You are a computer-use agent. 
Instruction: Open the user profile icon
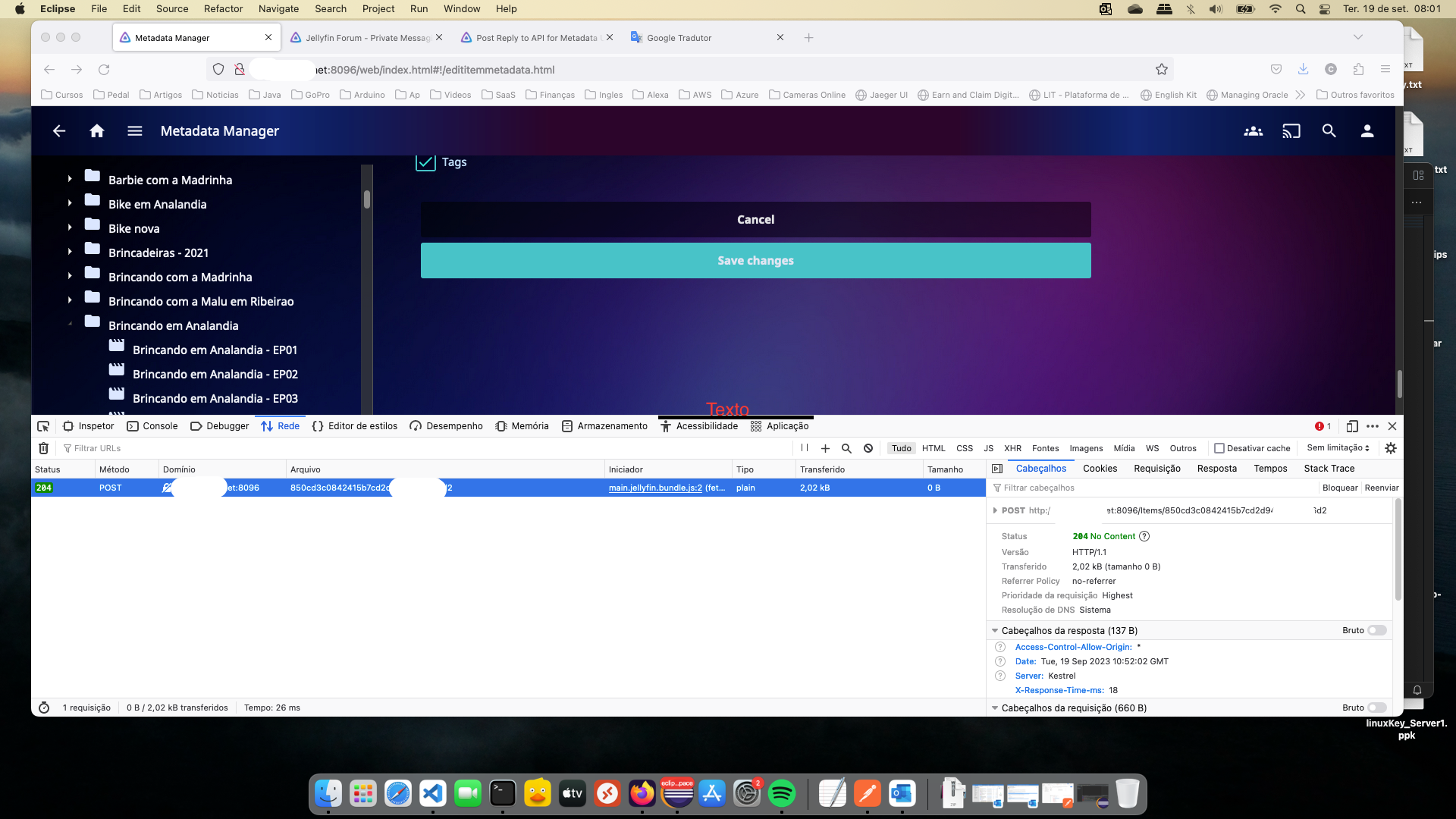point(1367,131)
